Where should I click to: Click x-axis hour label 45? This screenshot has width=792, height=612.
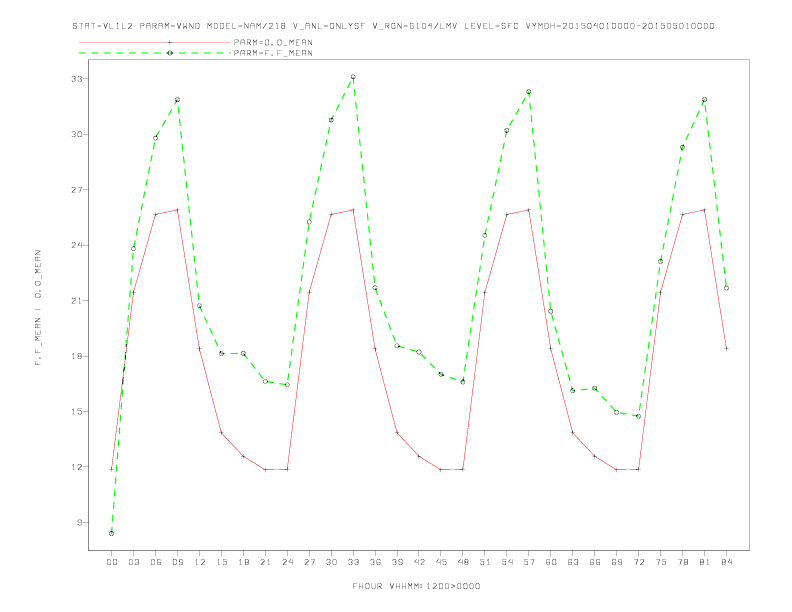(441, 562)
